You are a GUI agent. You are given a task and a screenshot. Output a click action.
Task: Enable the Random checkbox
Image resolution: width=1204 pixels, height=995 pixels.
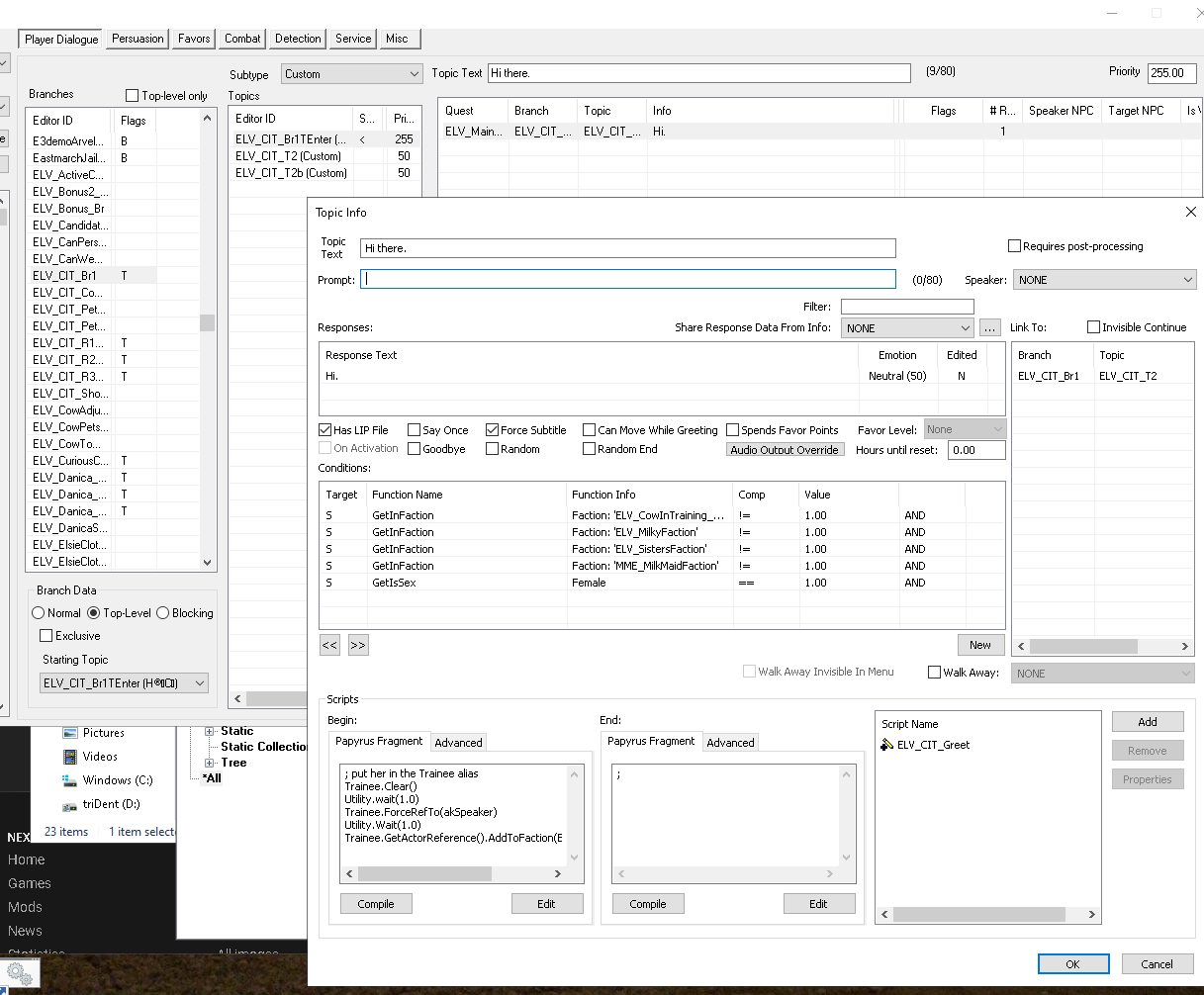click(492, 449)
